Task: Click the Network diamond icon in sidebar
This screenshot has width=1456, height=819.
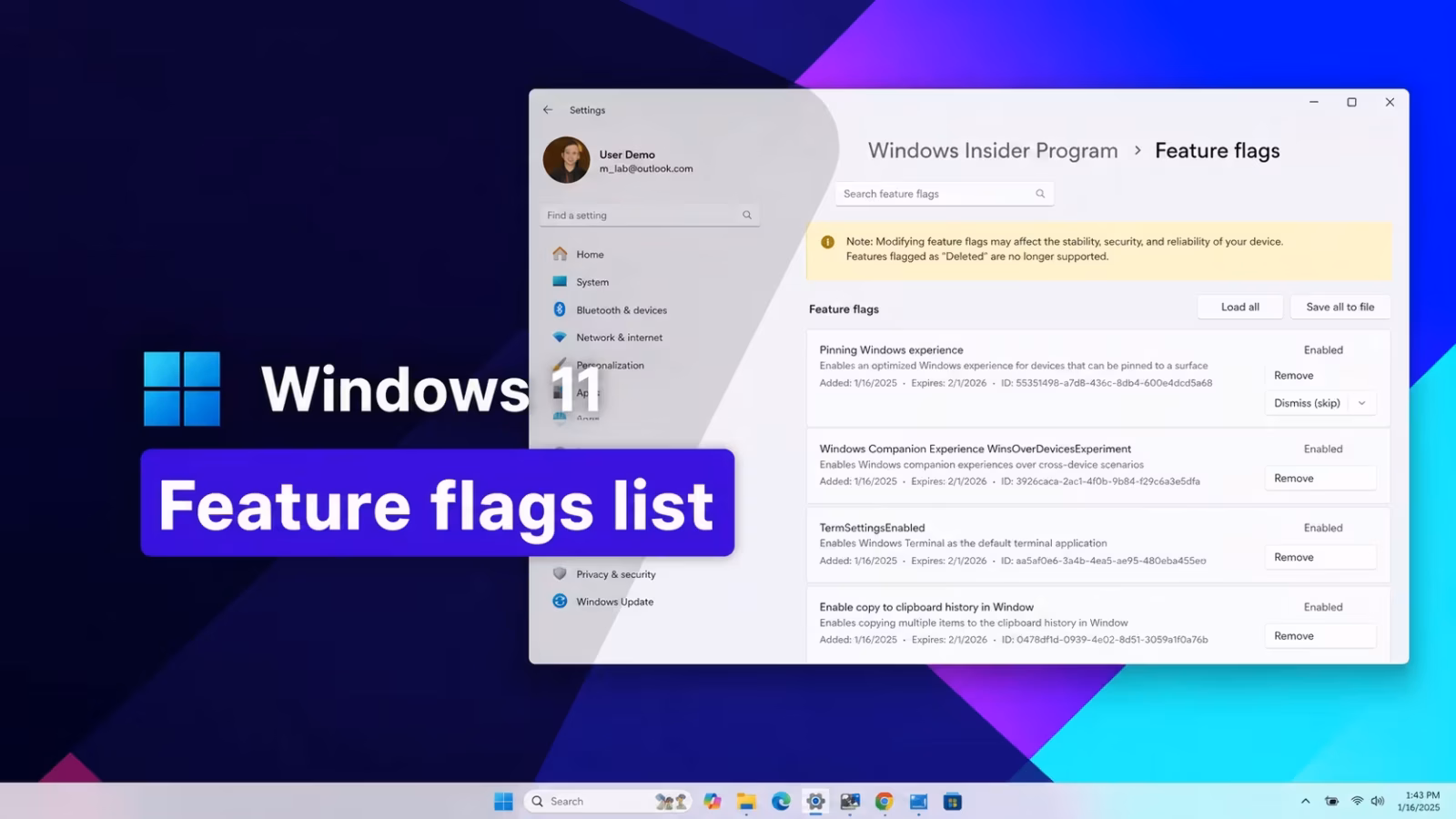Action: [x=560, y=338]
